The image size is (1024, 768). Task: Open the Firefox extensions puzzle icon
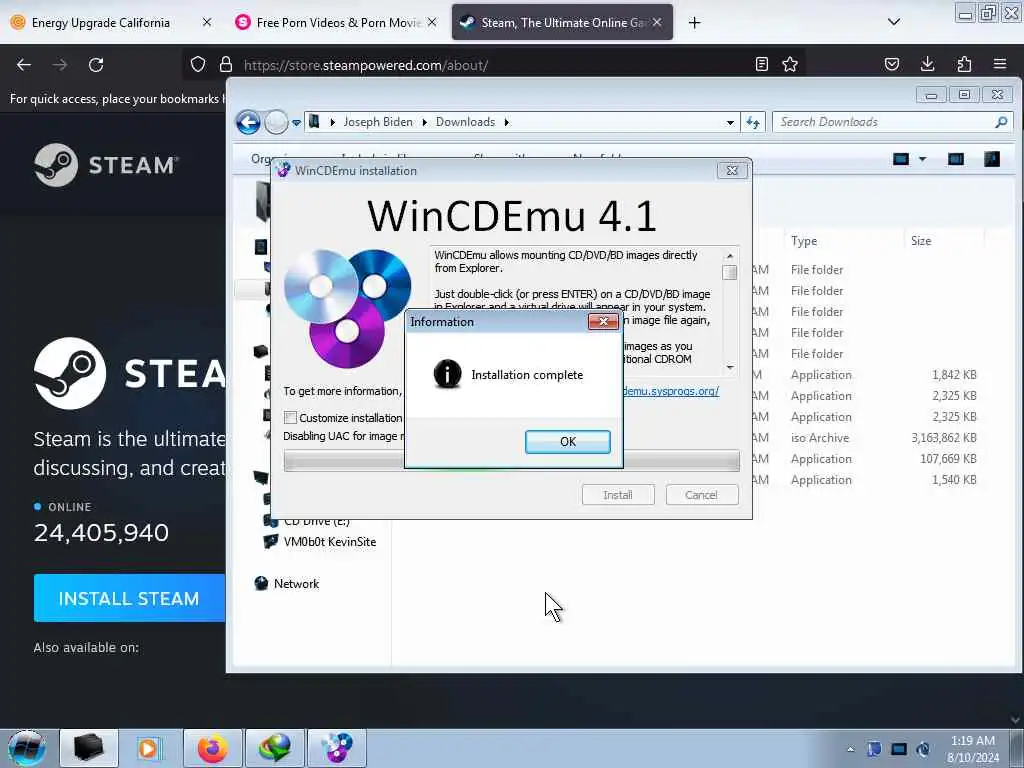[x=964, y=64]
